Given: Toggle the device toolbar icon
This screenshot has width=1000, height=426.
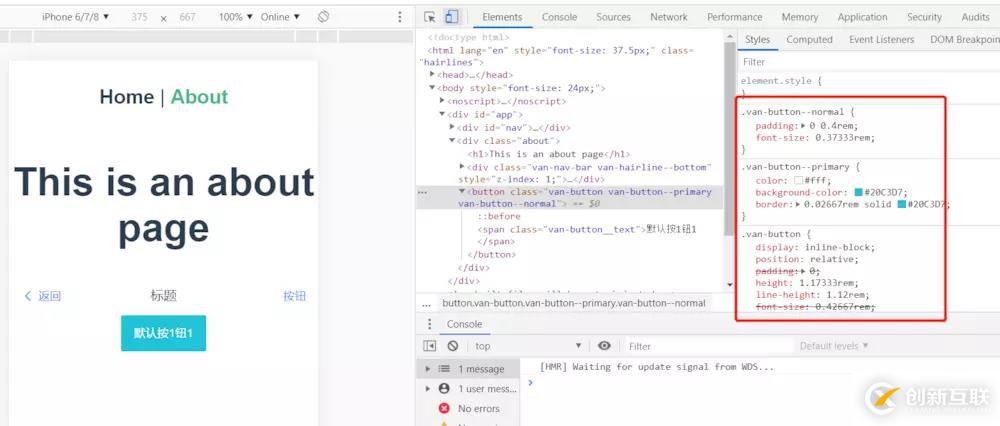Looking at the screenshot, I should click(x=451, y=17).
